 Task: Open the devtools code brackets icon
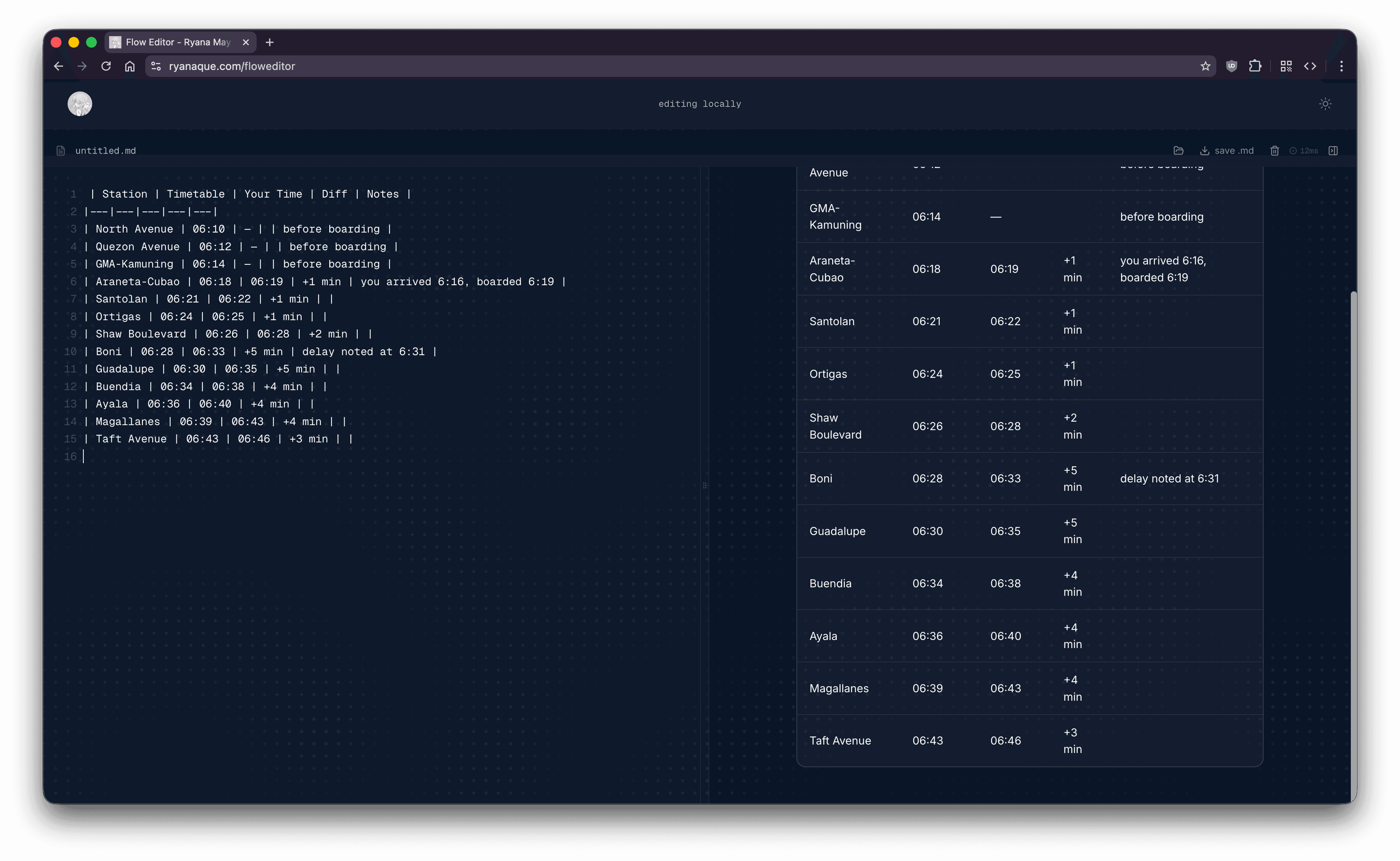coord(1309,66)
